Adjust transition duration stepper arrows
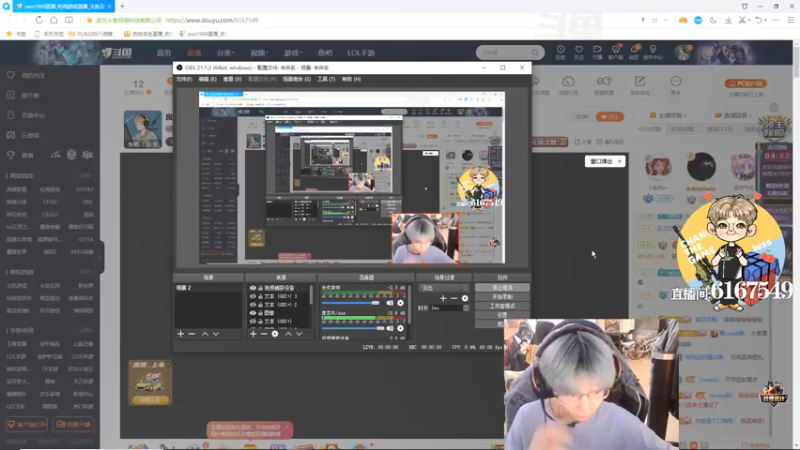This screenshot has width=800, height=450. (466, 308)
